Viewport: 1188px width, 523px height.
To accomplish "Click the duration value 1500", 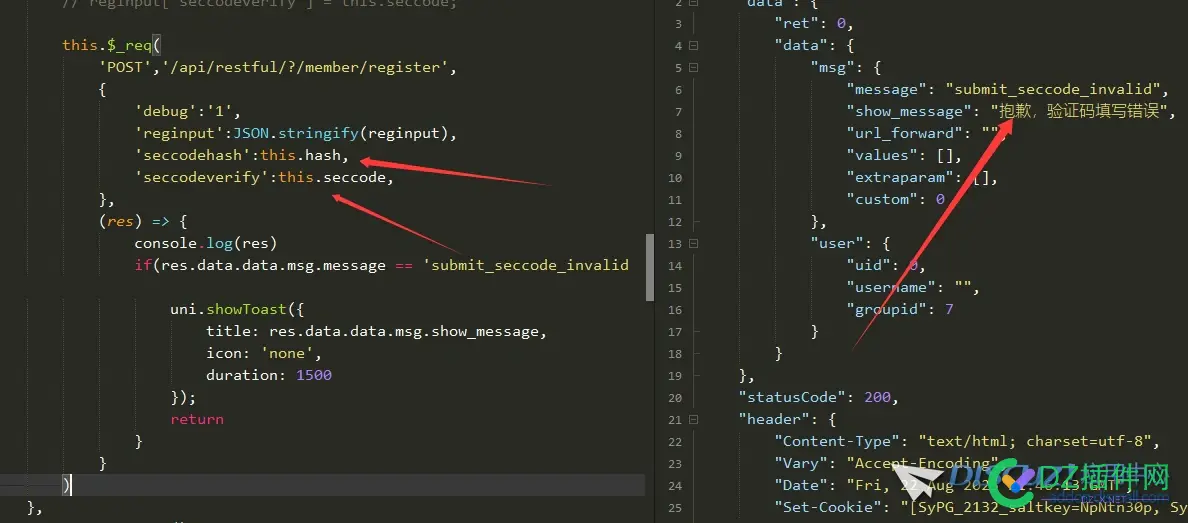I will [x=314, y=375].
